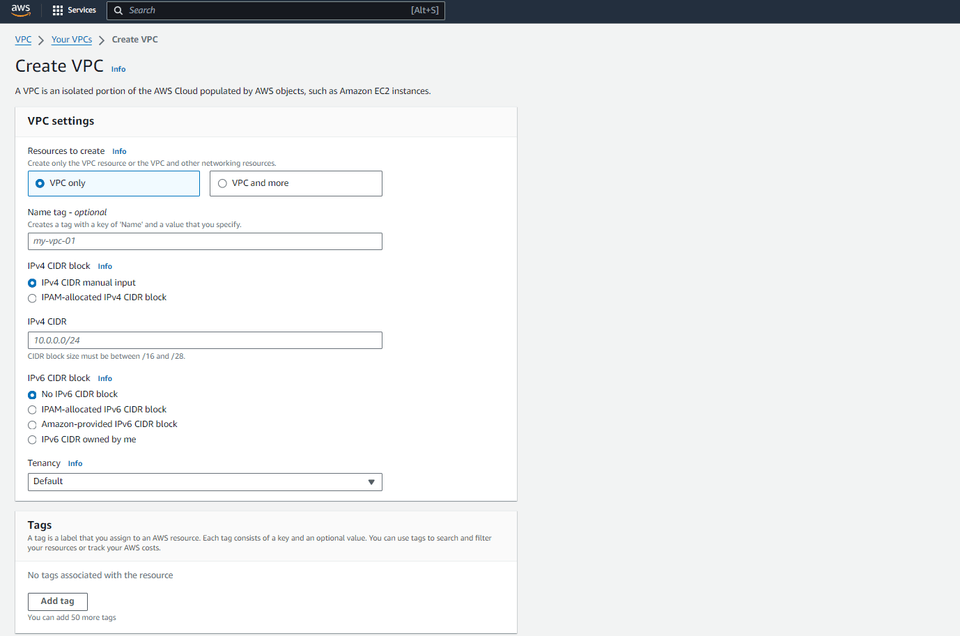This screenshot has width=960, height=636.
Task: Click the search magnifier icon
Action: 118,10
